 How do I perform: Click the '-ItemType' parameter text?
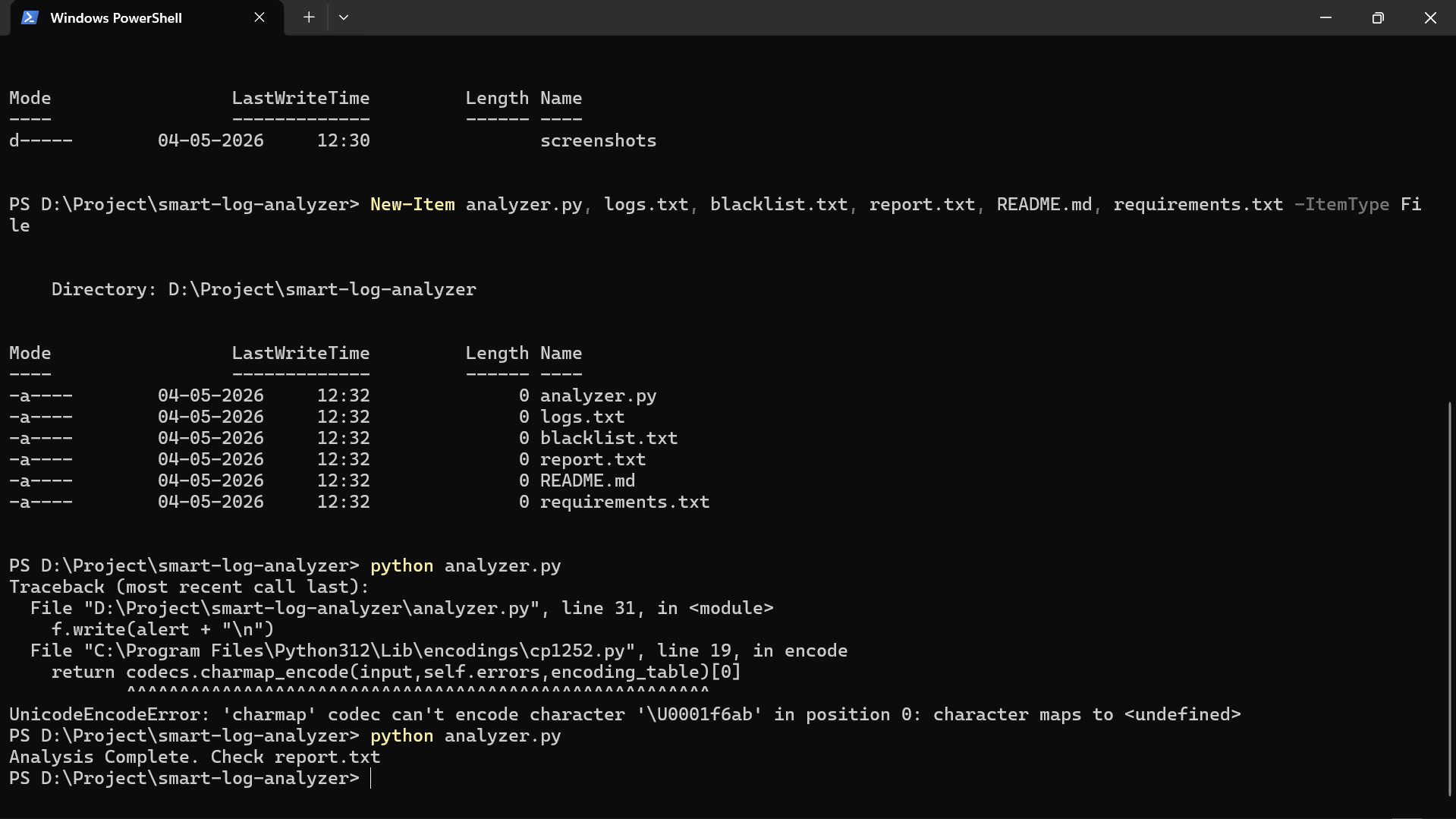coord(1341,204)
